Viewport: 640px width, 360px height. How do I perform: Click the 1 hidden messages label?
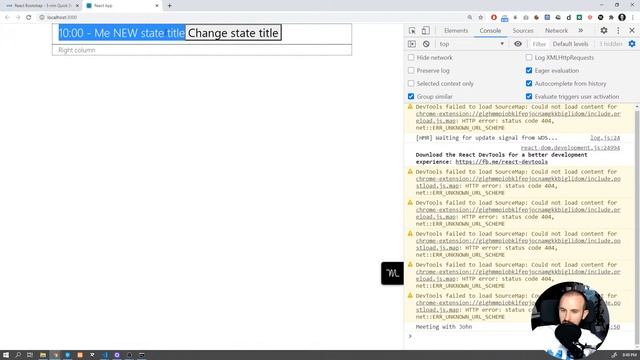[611, 44]
